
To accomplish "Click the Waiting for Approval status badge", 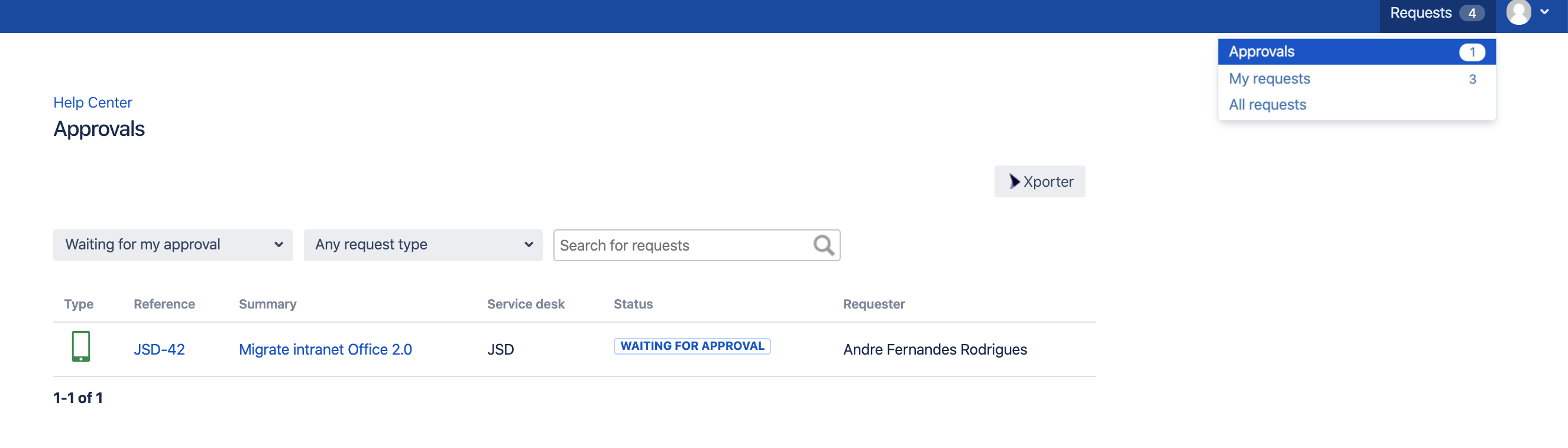I will [x=692, y=346].
